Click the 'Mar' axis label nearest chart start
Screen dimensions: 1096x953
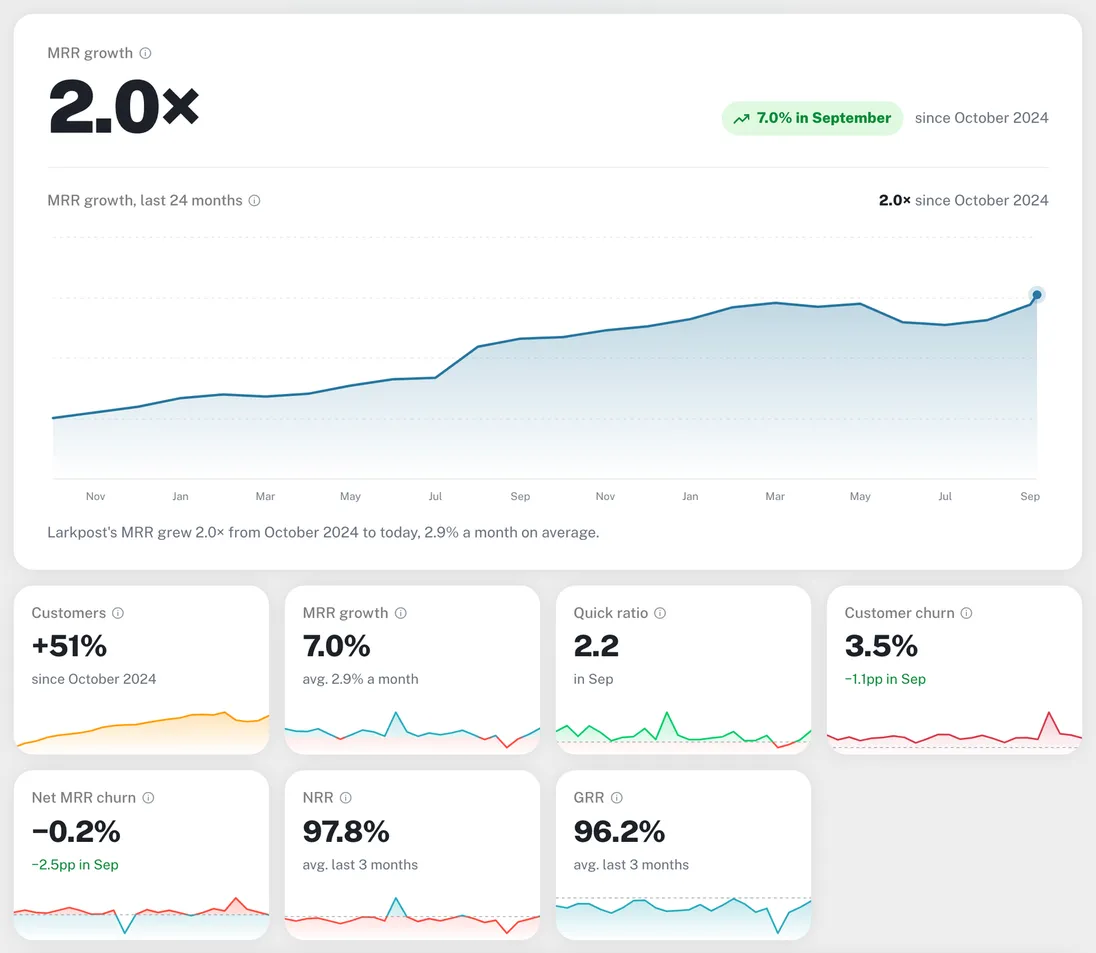point(265,496)
